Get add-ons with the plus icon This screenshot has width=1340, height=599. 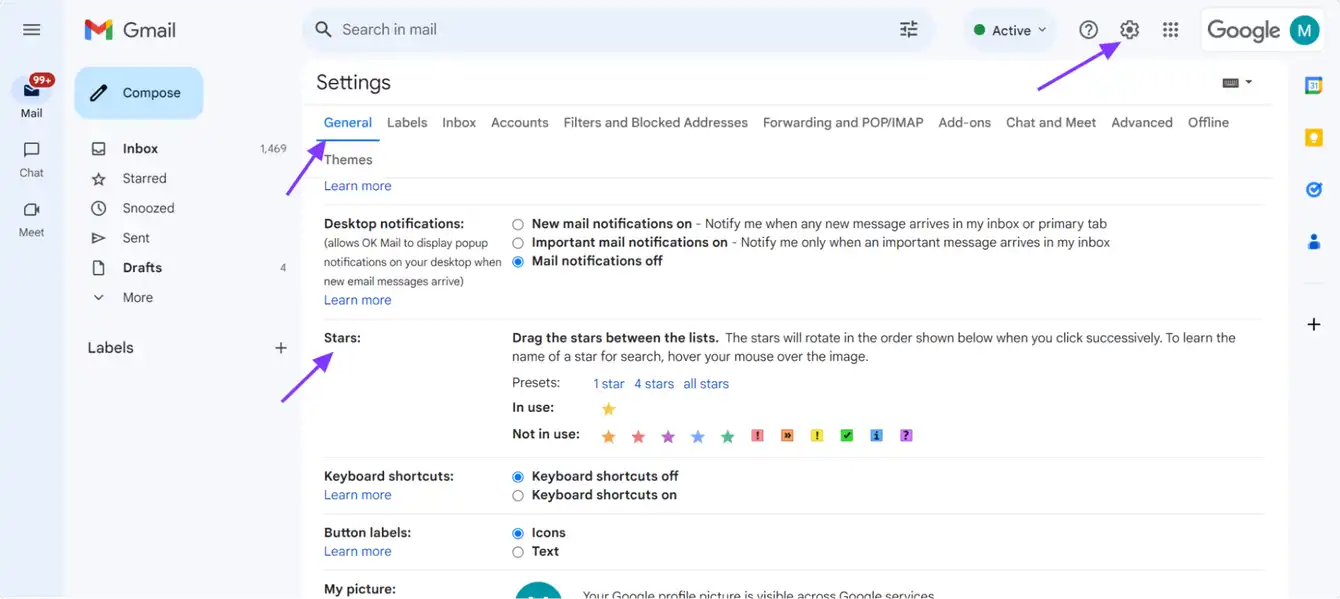coord(1314,324)
